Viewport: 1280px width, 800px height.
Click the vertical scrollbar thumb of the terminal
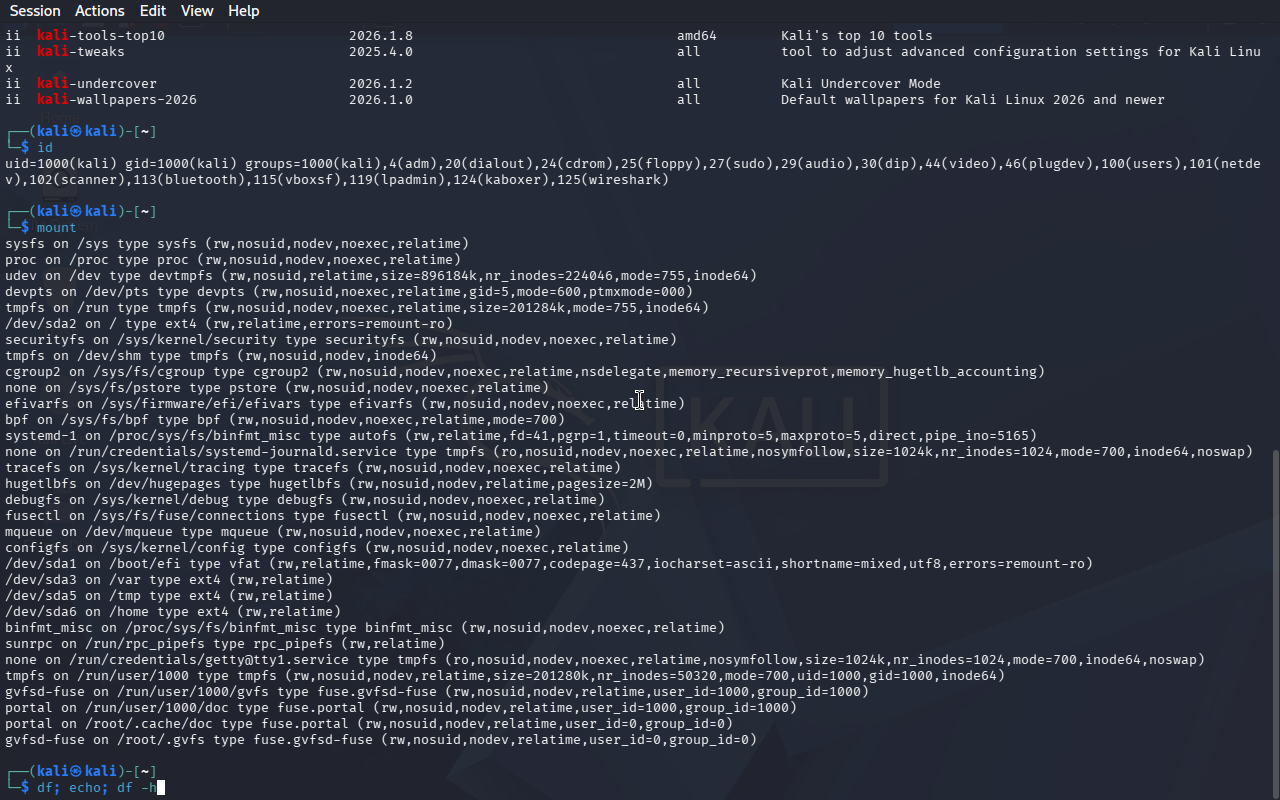pos(1274,620)
